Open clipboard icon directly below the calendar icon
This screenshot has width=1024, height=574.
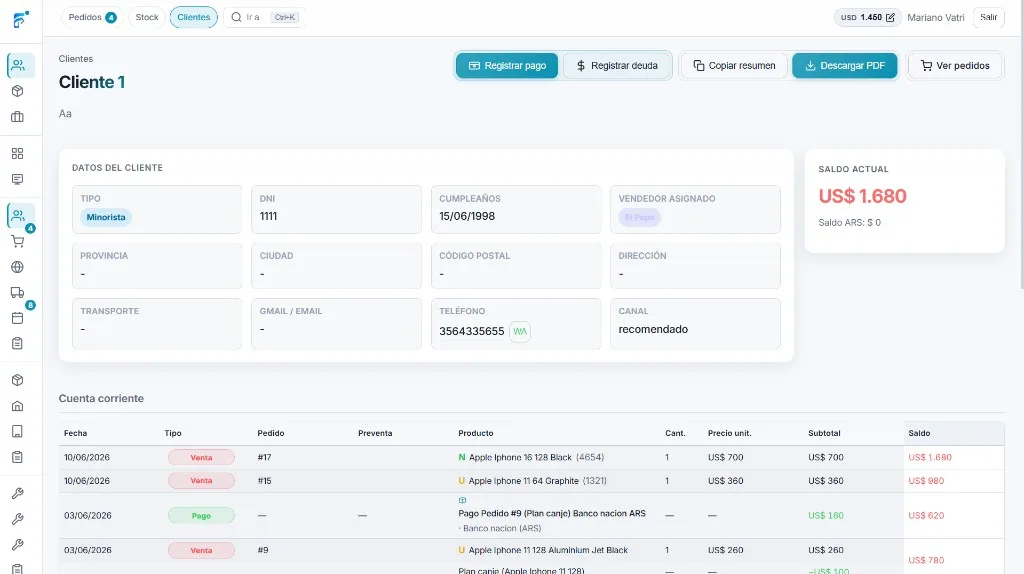point(18,343)
